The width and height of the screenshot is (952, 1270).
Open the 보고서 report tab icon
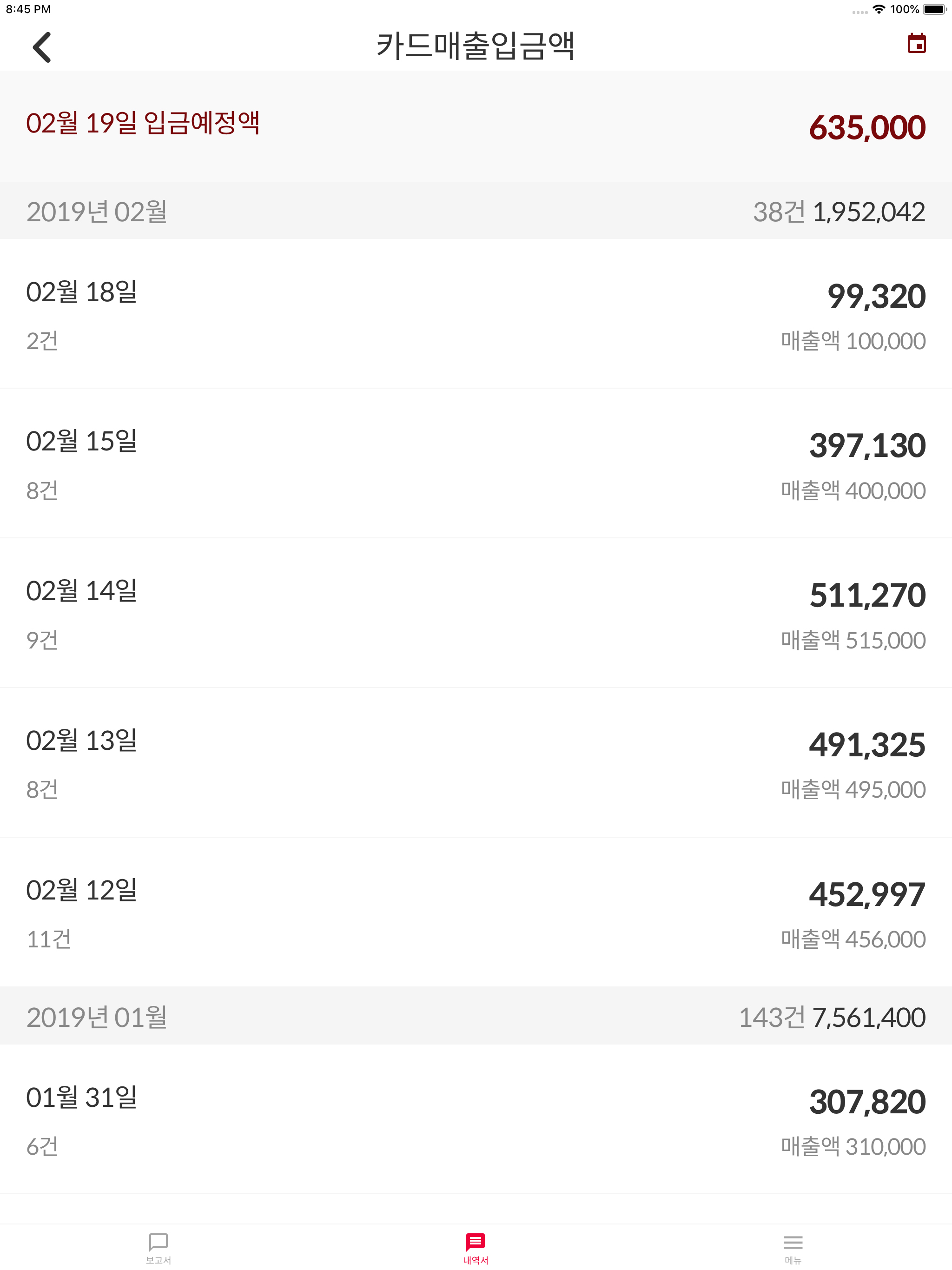tap(158, 1247)
